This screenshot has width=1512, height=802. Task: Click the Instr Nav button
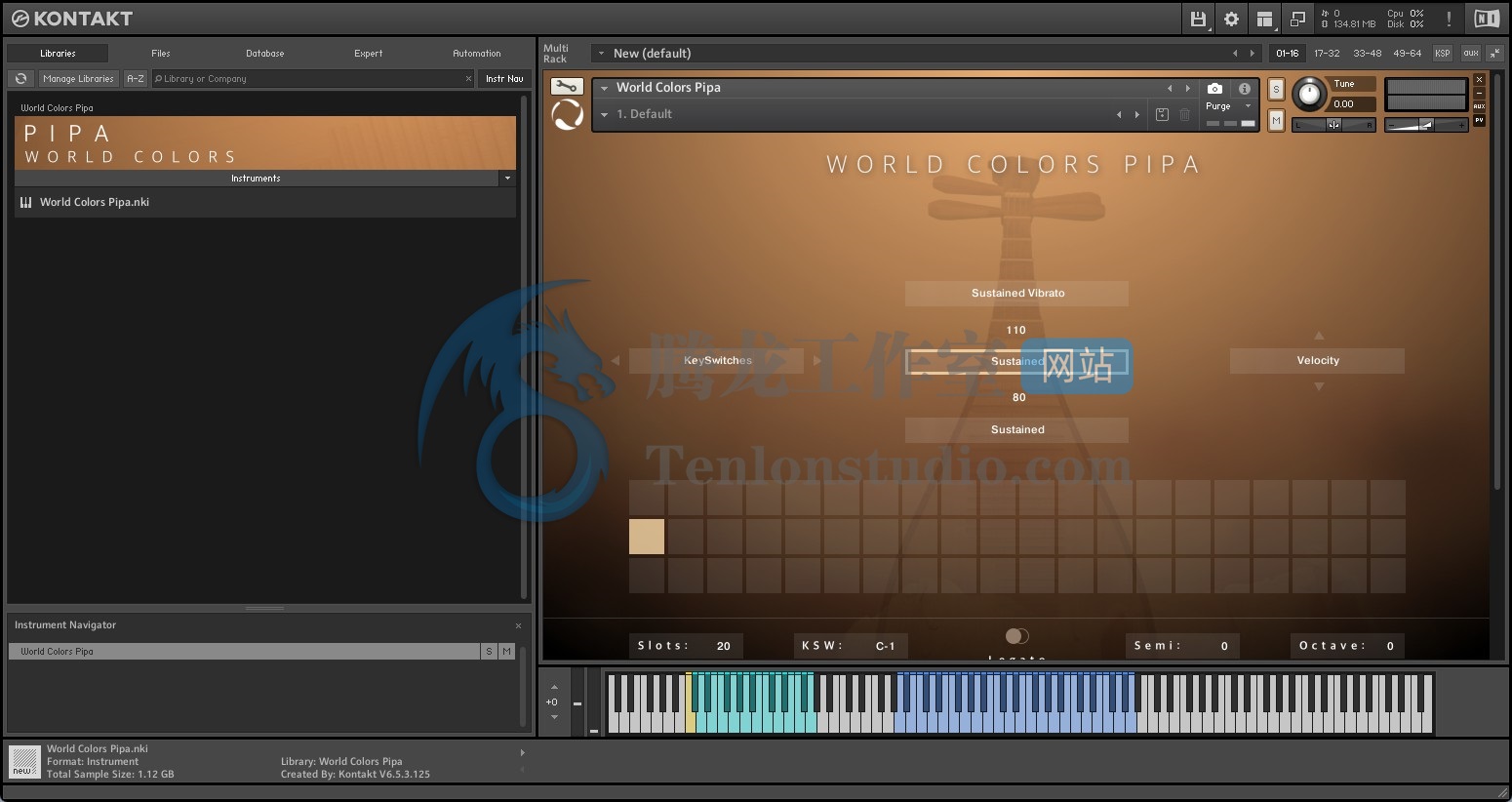point(504,79)
